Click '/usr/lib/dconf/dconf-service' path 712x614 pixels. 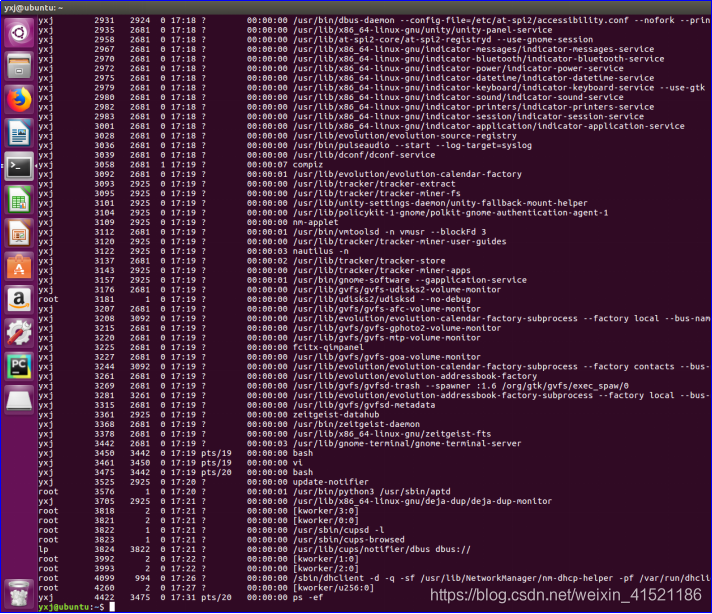tap(364, 155)
